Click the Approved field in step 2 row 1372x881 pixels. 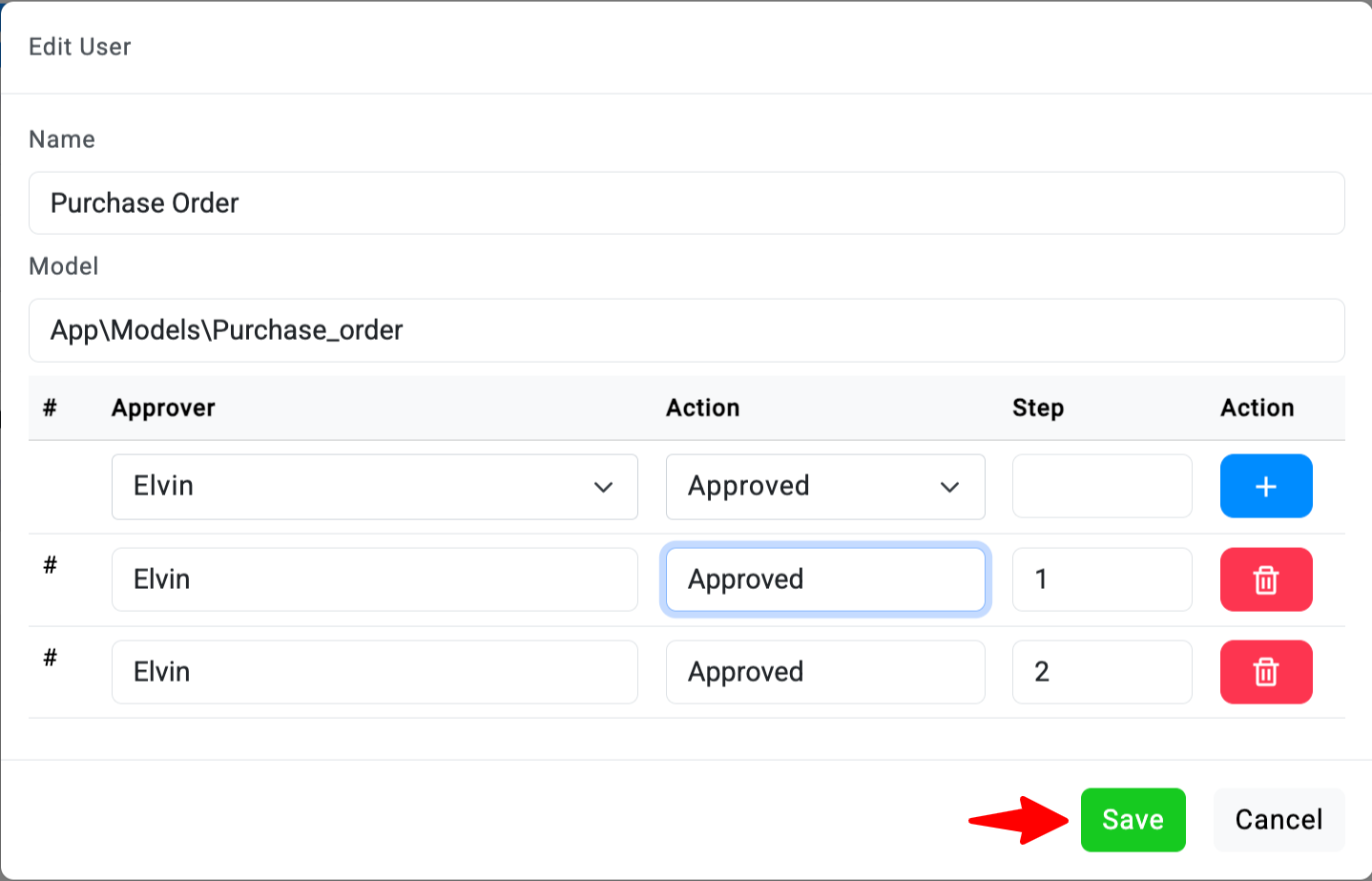pos(824,672)
